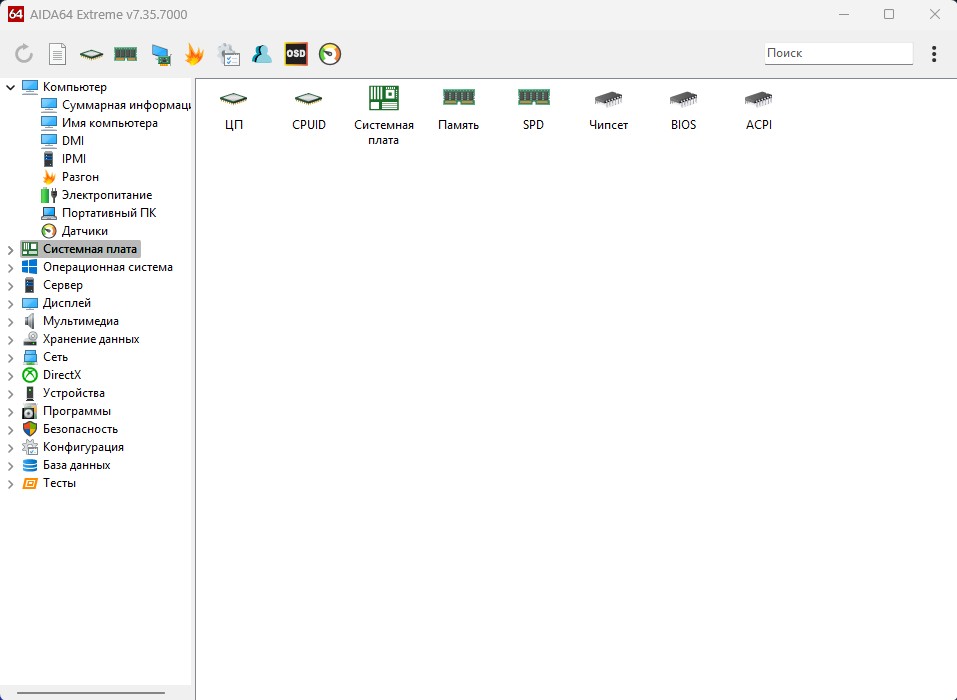Expand the Сеть tree node
Screen dimensions: 957x700
10,358
